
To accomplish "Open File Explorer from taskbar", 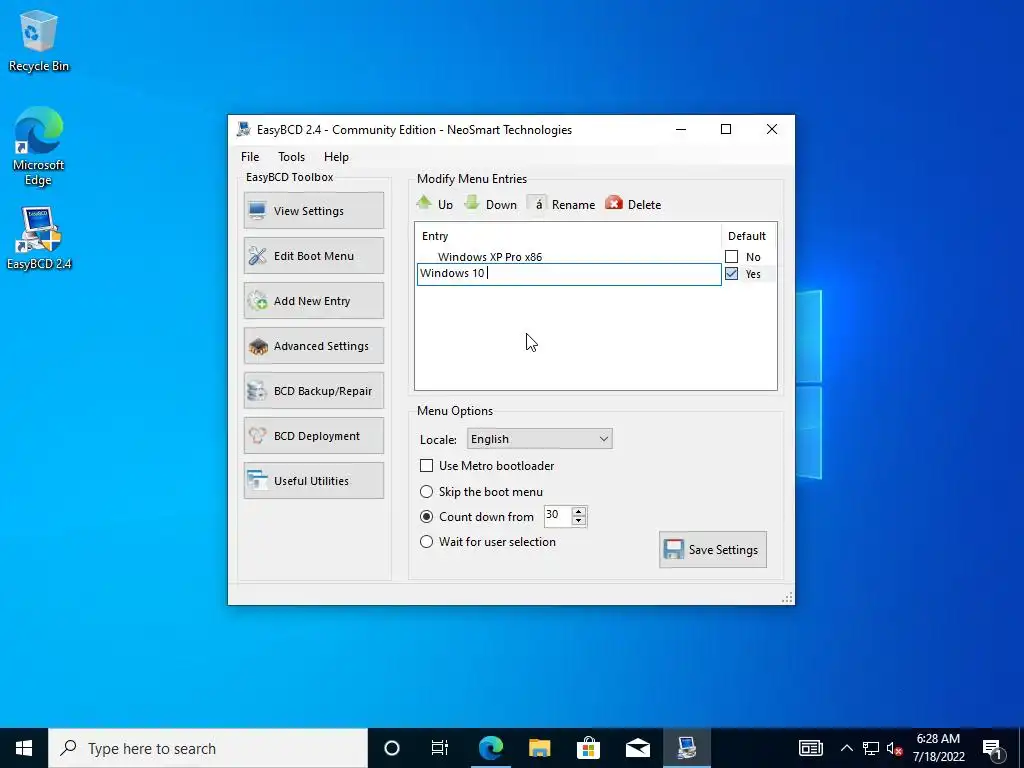I will click(x=539, y=748).
